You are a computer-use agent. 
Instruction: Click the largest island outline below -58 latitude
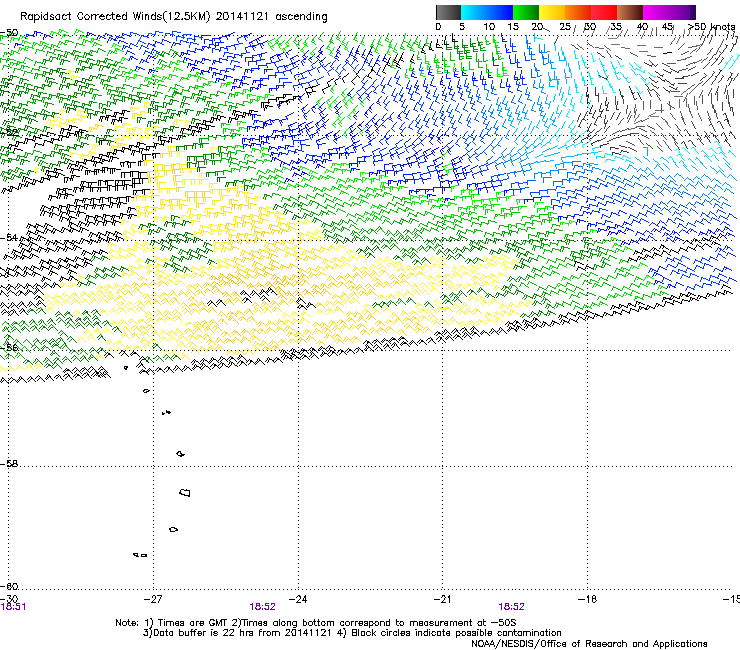185,492
